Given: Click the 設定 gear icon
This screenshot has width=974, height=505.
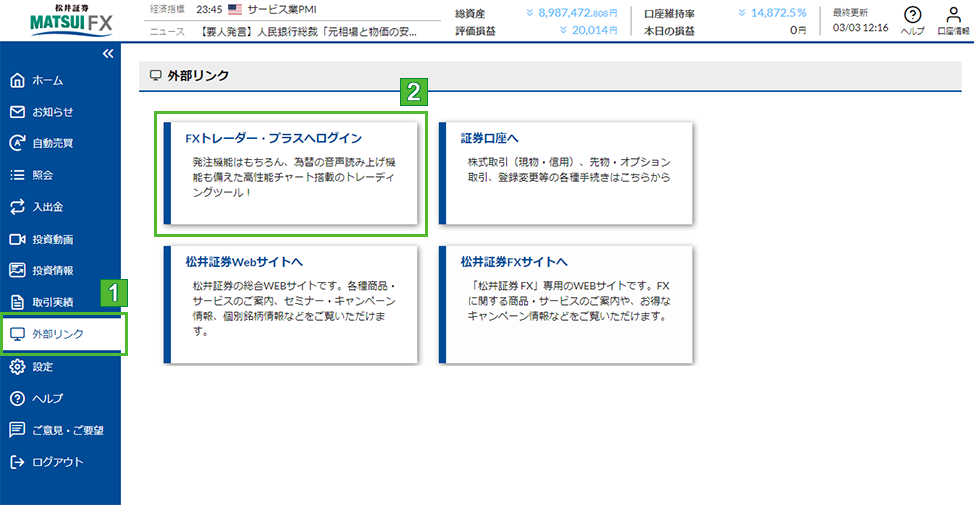Looking at the screenshot, I should tap(17, 366).
